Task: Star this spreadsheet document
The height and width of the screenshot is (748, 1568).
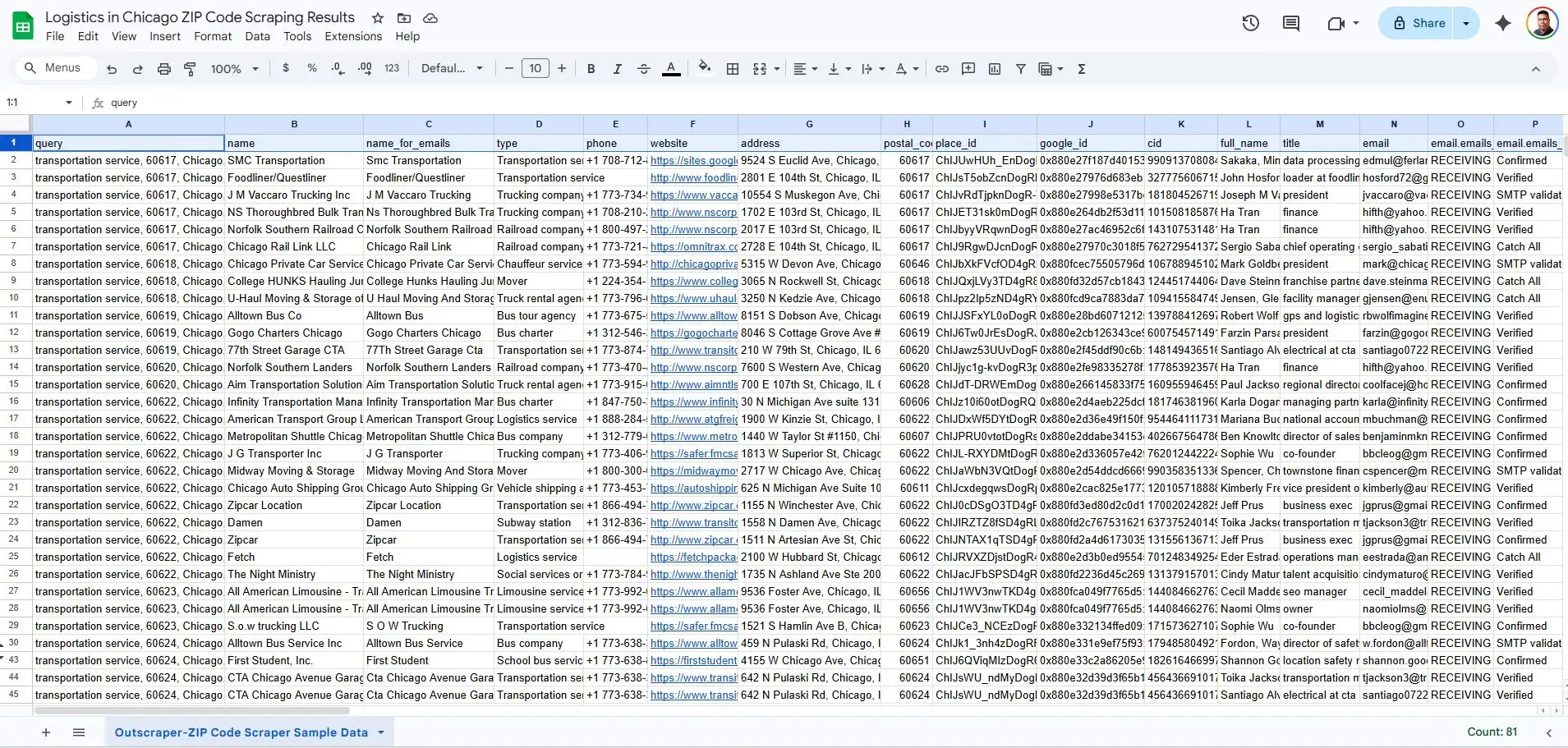Action: (378, 18)
